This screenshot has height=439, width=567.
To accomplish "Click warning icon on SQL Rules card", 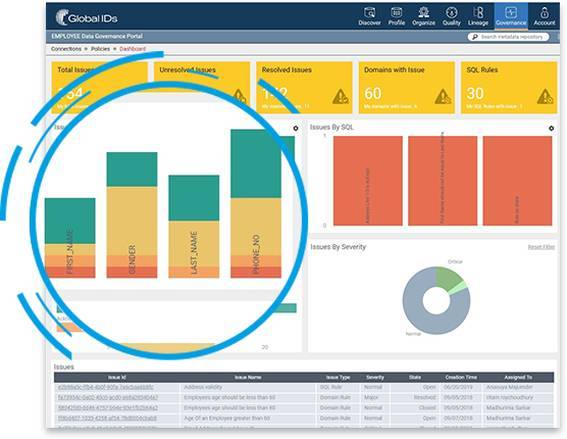I will tap(545, 96).
